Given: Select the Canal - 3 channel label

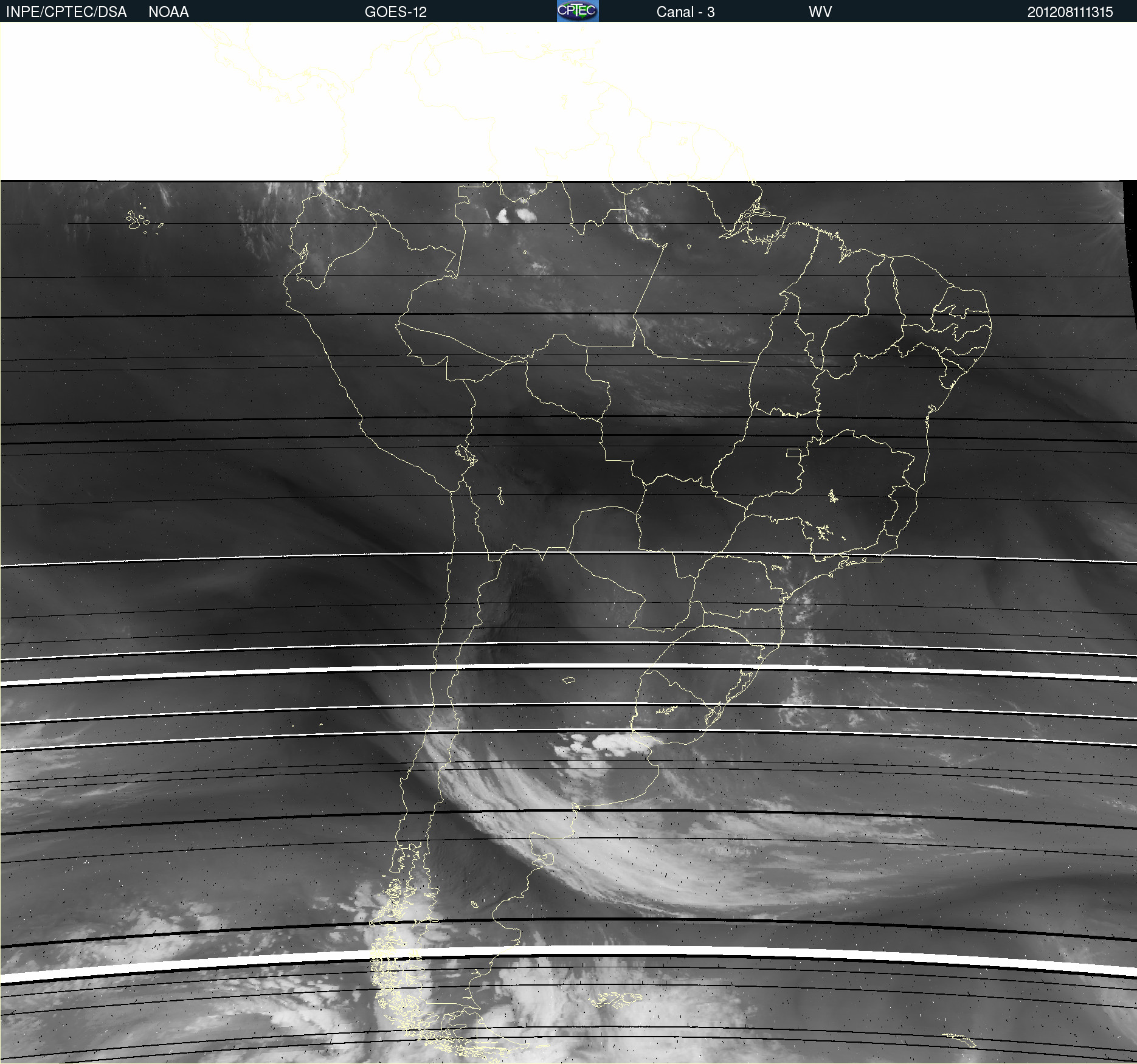Looking at the screenshot, I should 685,12.
